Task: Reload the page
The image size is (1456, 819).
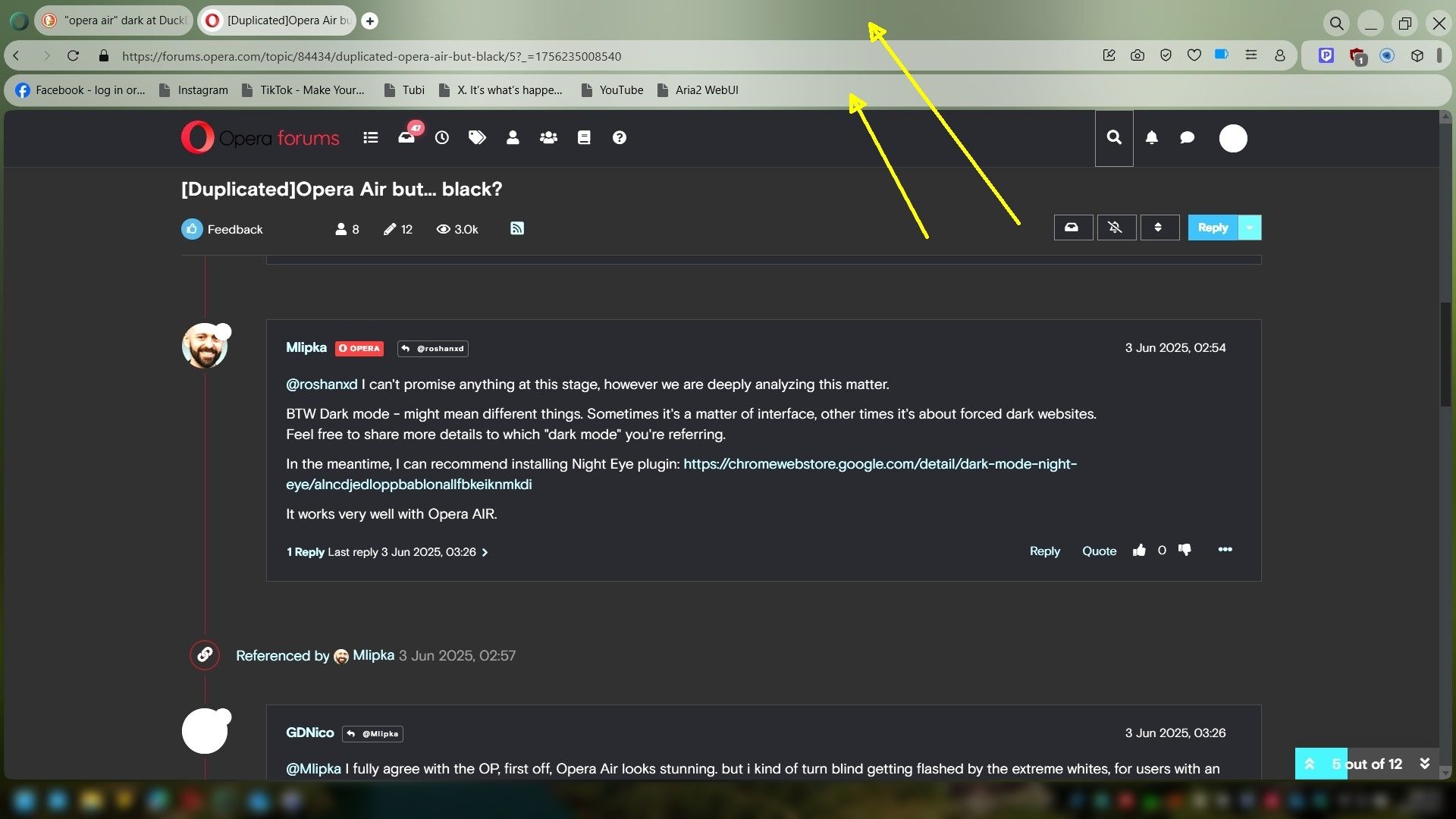Action: tap(73, 55)
